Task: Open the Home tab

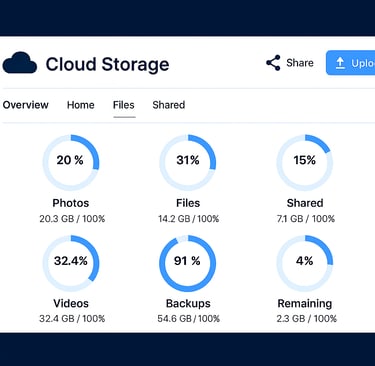Action: [81, 105]
